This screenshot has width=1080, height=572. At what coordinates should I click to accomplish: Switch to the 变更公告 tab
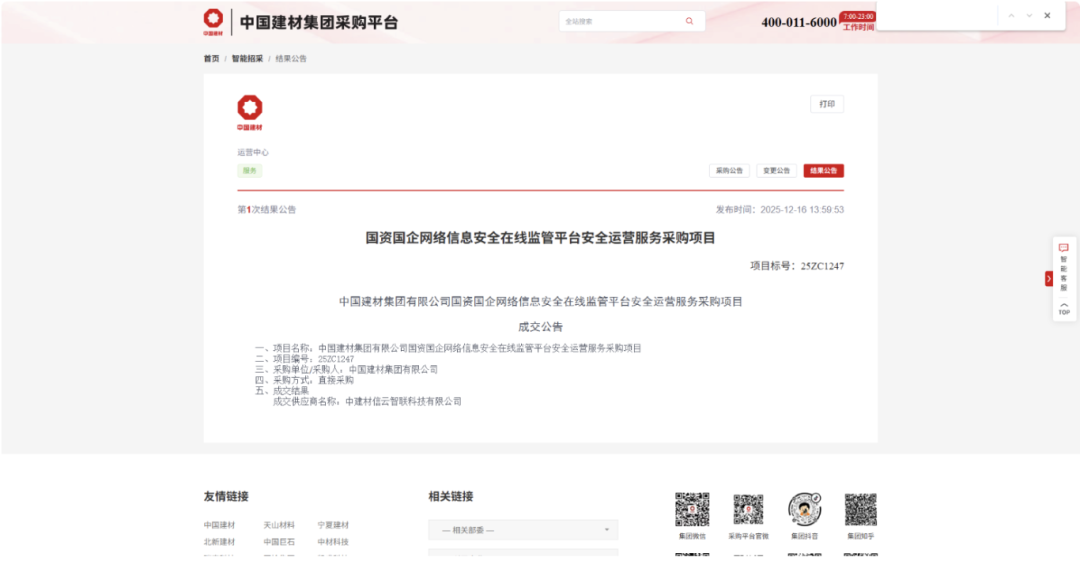pos(776,171)
